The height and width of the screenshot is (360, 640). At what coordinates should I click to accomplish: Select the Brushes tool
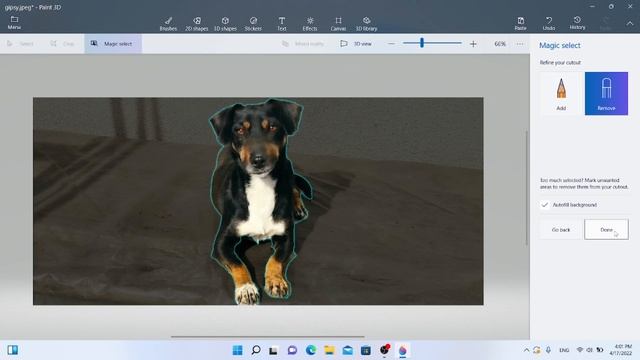[x=168, y=24]
